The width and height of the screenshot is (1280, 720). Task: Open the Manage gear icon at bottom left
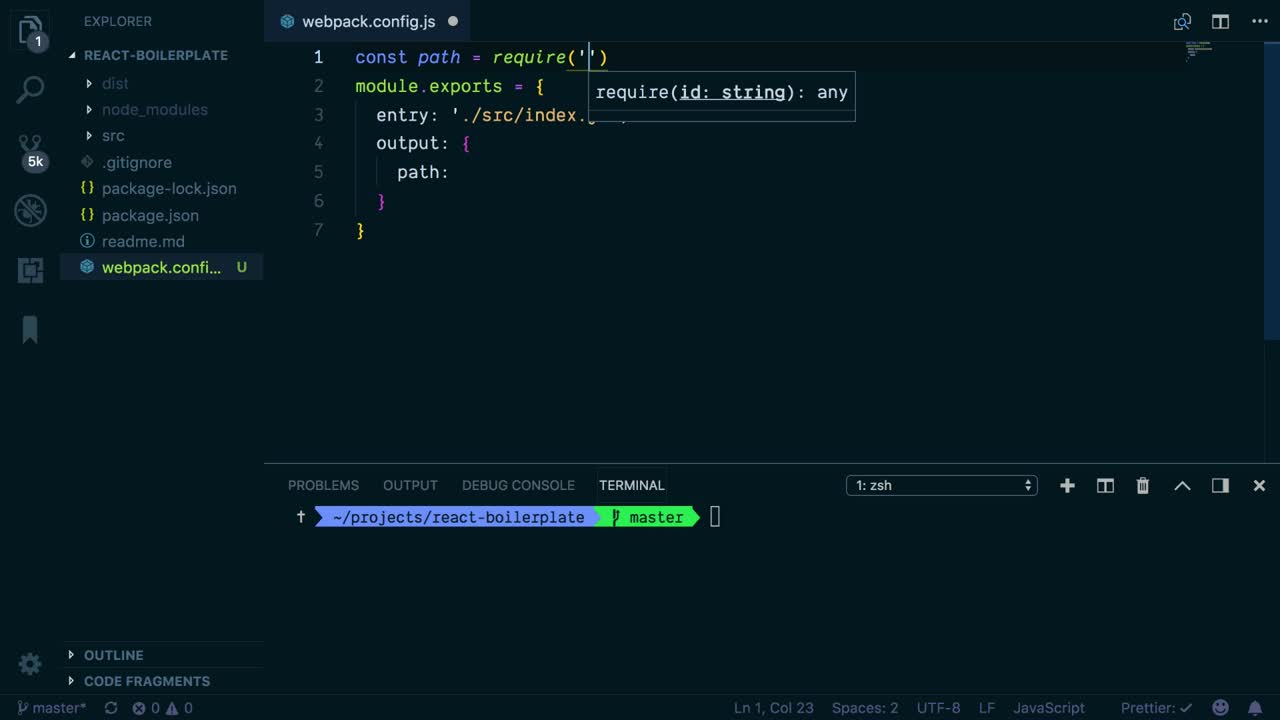click(x=29, y=664)
